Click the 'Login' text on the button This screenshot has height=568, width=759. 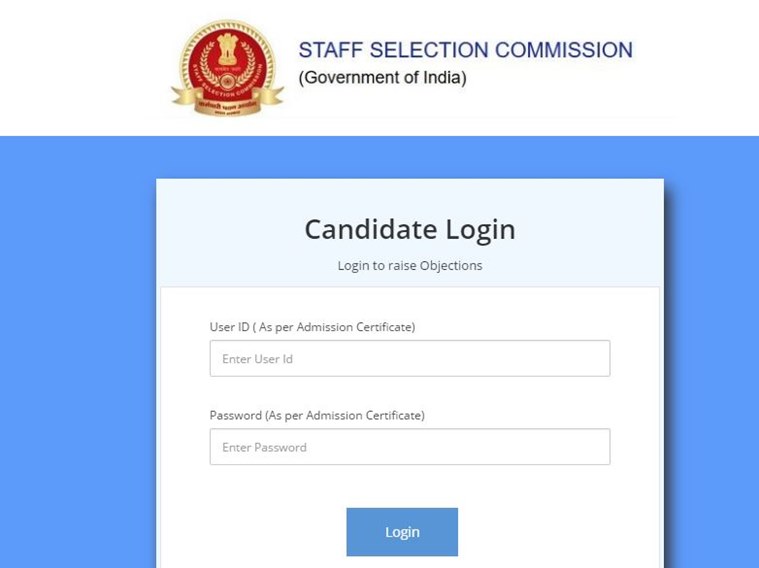pyautogui.click(x=402, y=532)
